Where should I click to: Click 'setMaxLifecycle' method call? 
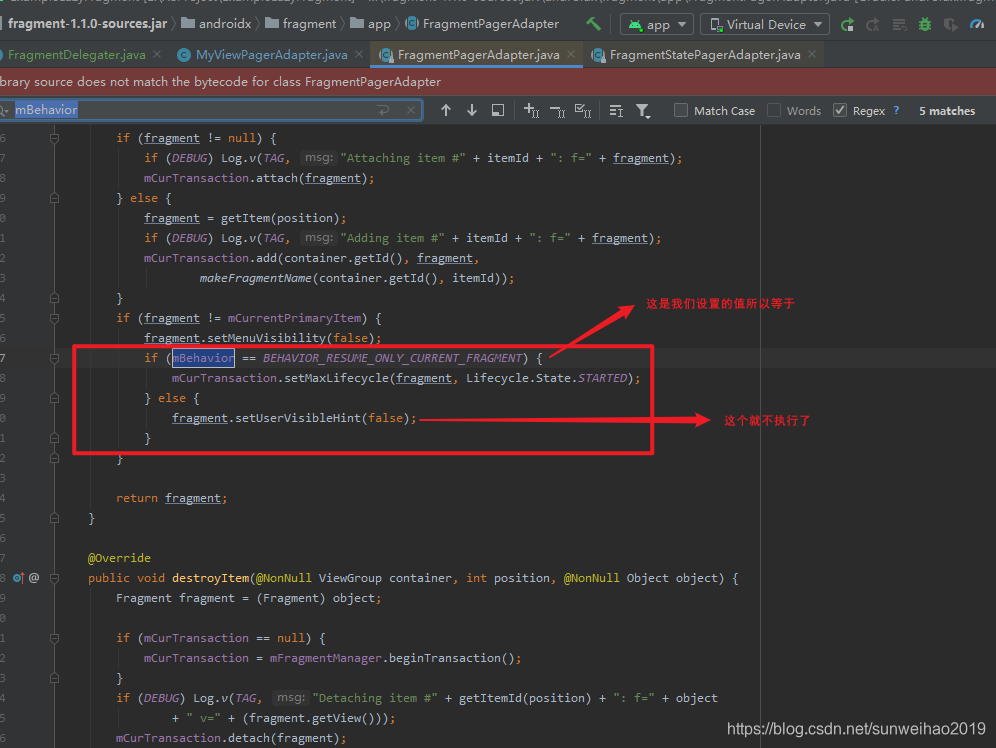tap(336, 378)
